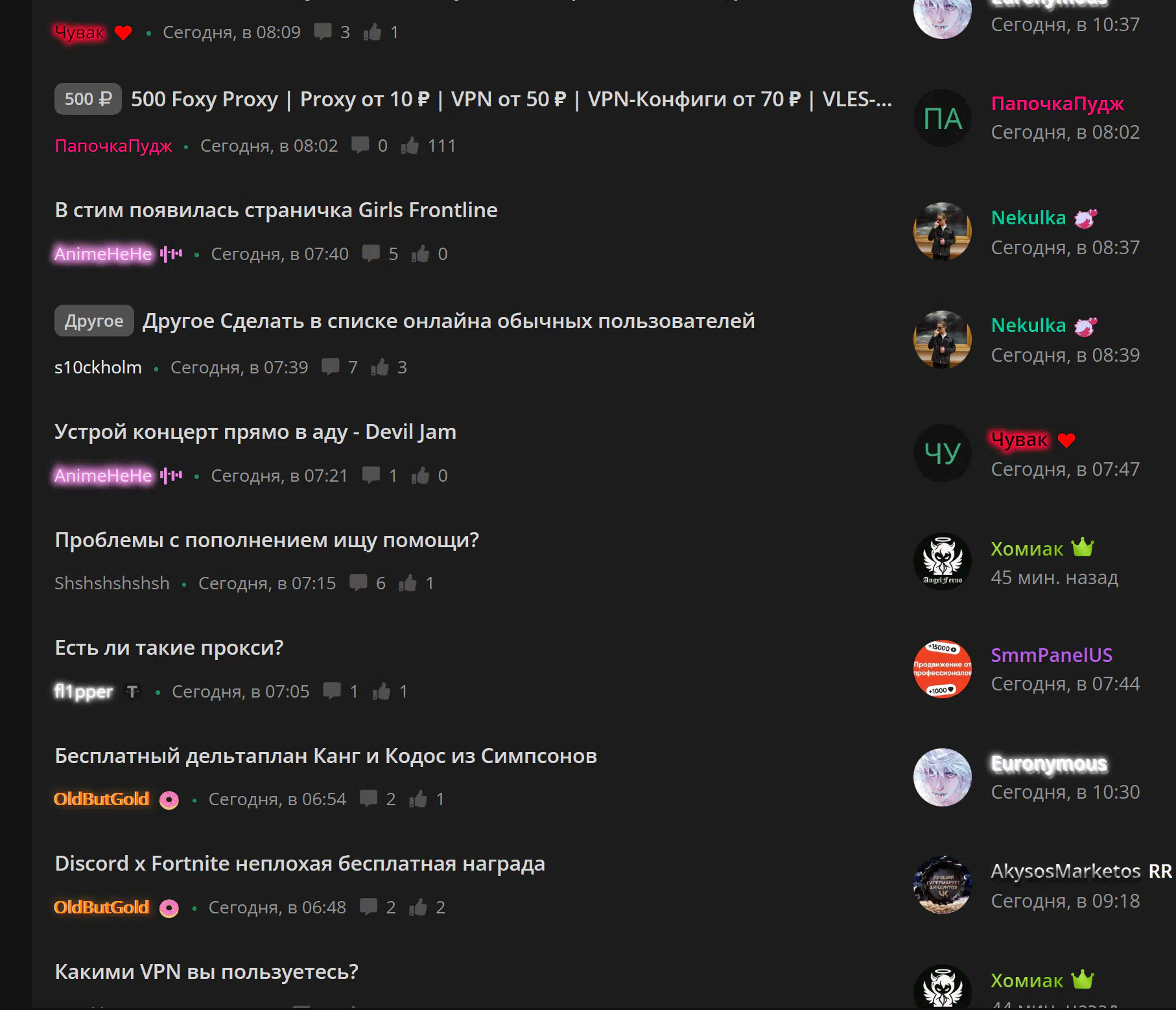
Task: Click the donut badge beside OldButGold on Симпсонов thread
Action: 169,800
